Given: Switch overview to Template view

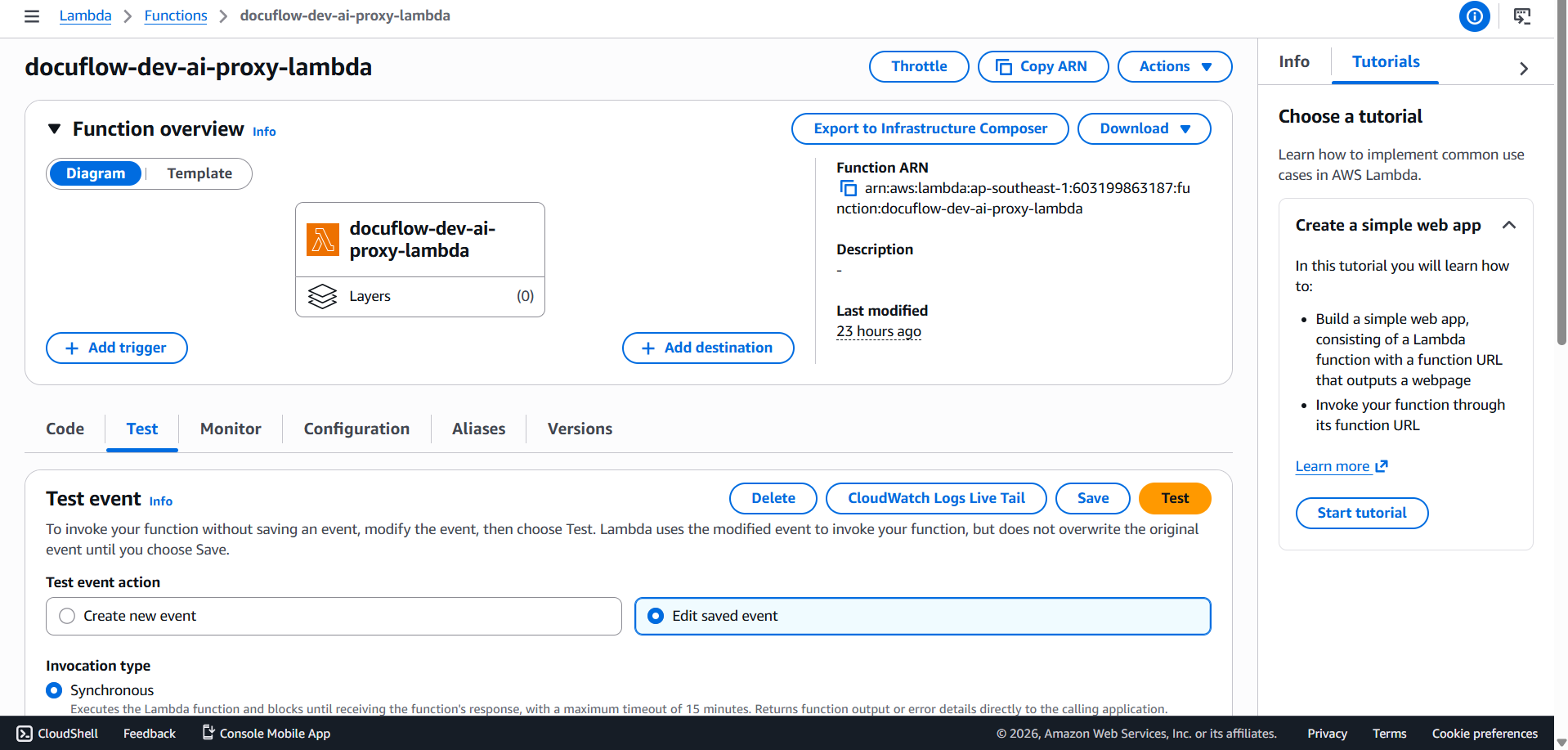Looking at the screenshot, I should click(199, 173).
